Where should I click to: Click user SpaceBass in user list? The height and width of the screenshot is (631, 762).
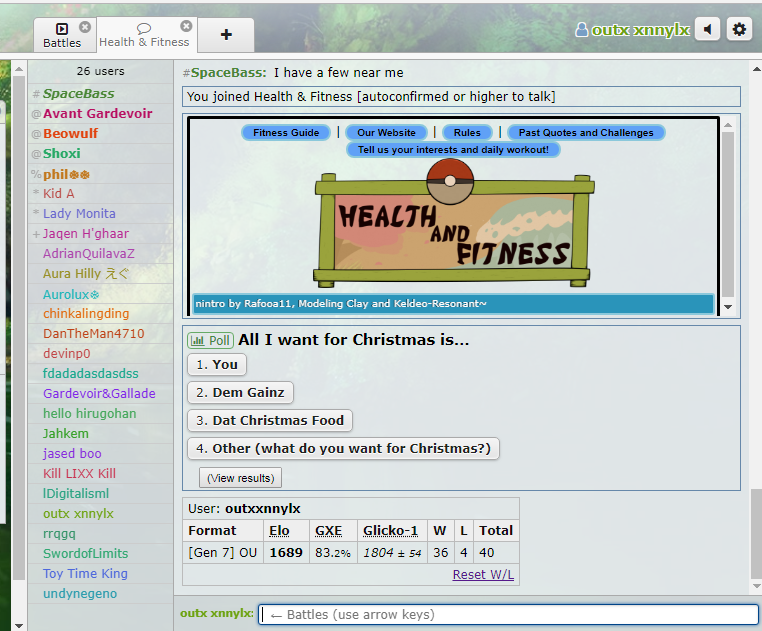(101, 93)
